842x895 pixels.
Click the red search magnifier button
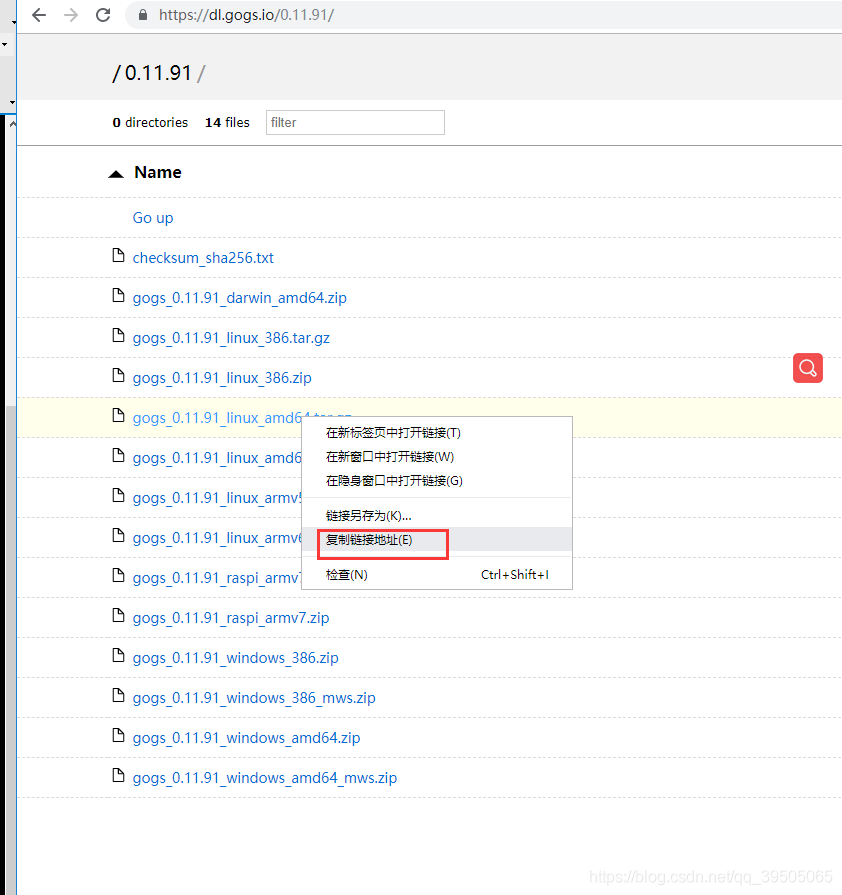tap(808, 368)
